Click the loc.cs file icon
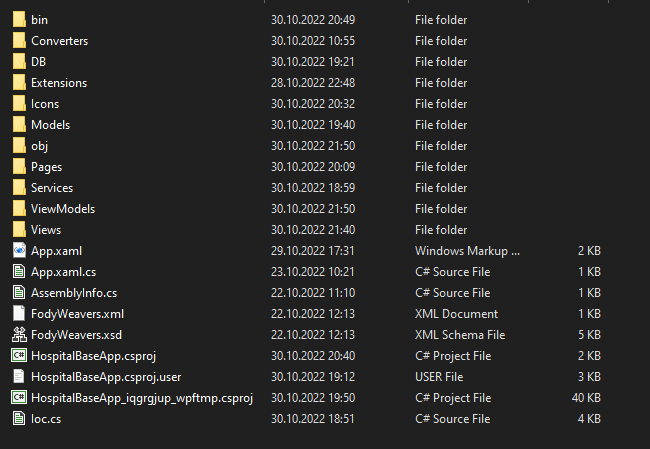Image resolution: width=650 pixels, height=449 pixels. 18,419
